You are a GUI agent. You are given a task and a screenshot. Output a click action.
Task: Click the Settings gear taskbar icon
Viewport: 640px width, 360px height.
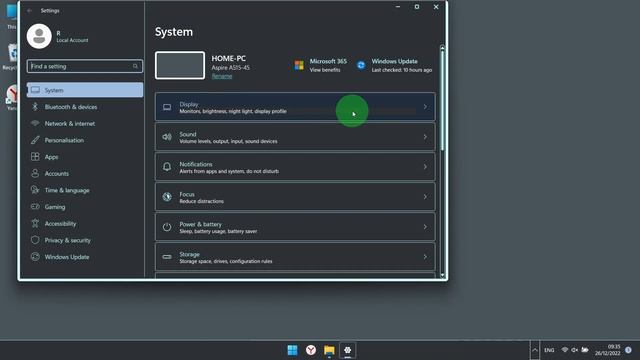pyautogui.click(x=347, y=350)
